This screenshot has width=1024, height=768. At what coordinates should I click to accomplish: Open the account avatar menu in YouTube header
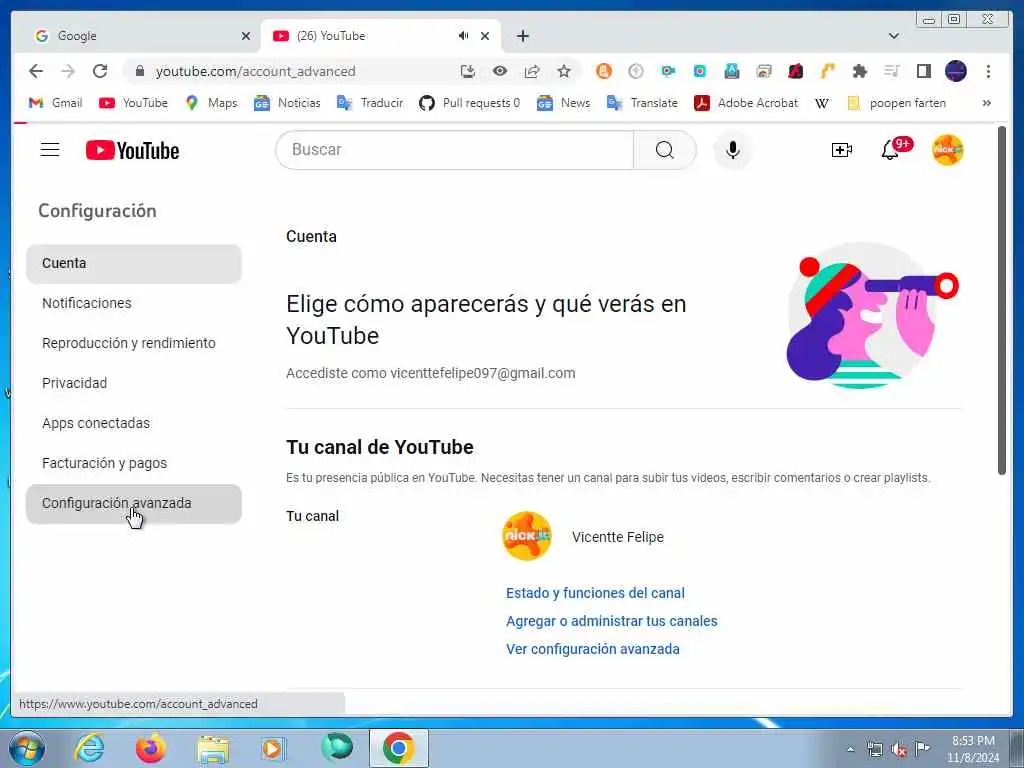[x=948, y=150]
